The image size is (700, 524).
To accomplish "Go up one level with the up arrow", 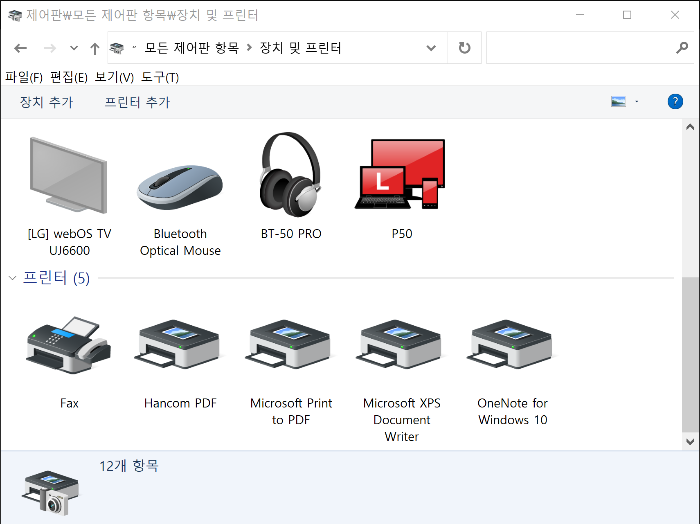I will 94,48.
